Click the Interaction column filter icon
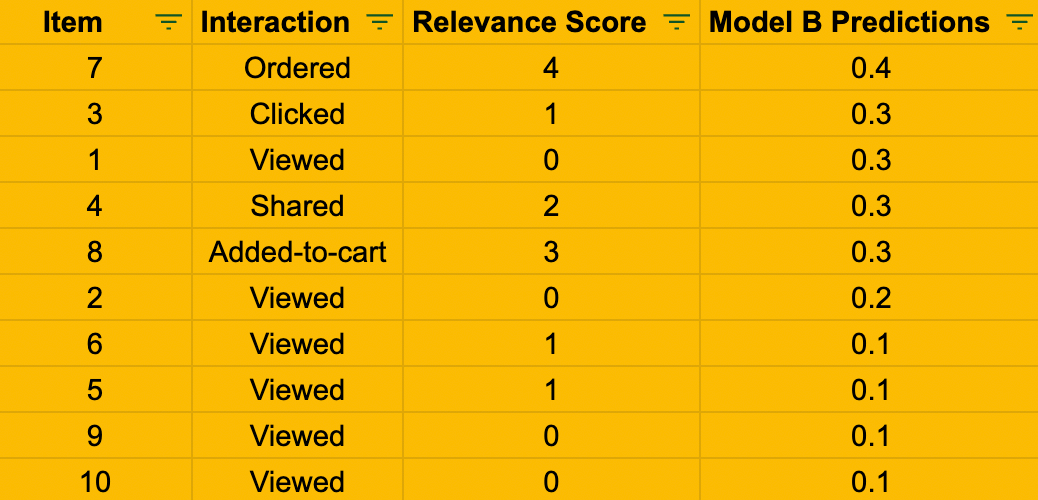 coord(379,23)
